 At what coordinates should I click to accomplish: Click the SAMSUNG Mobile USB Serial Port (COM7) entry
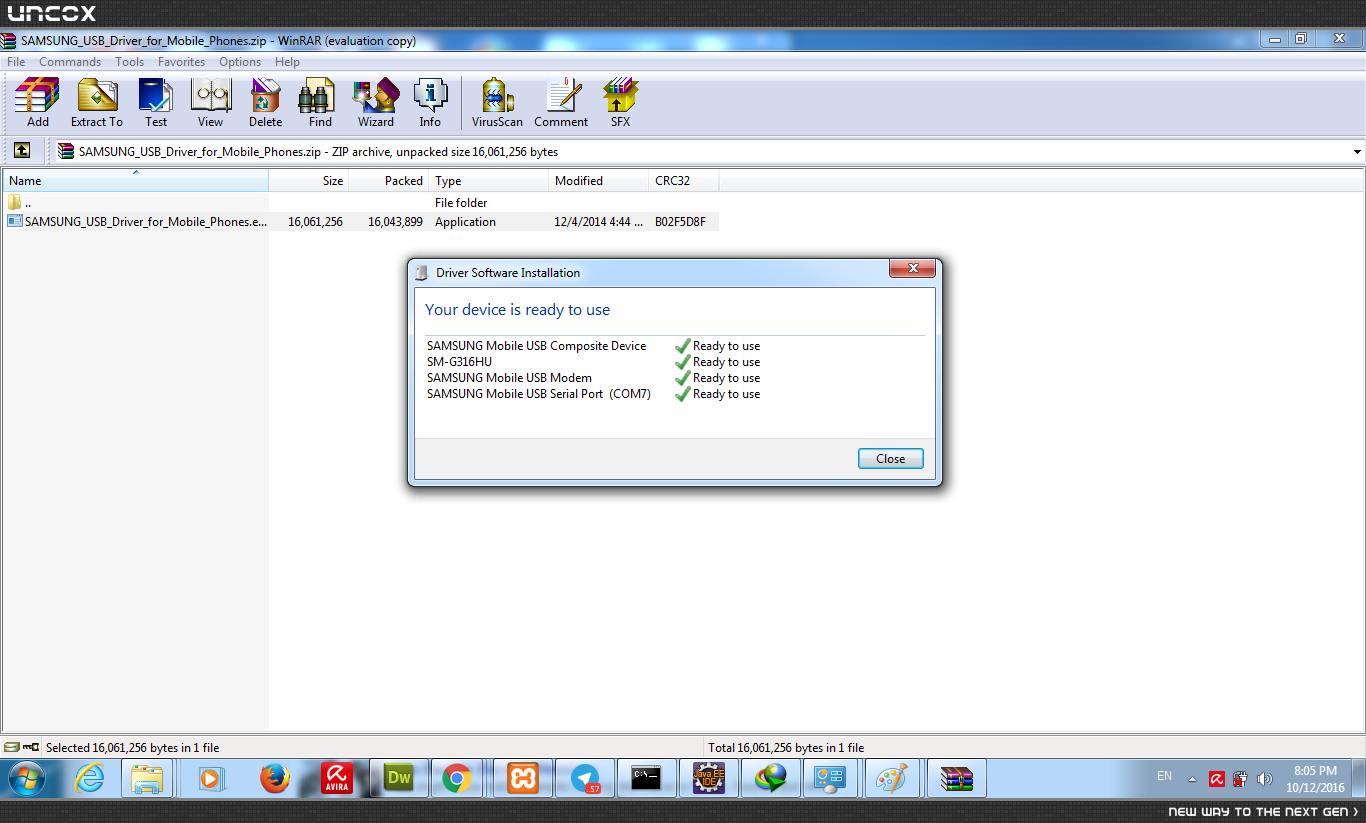(539, 394)
